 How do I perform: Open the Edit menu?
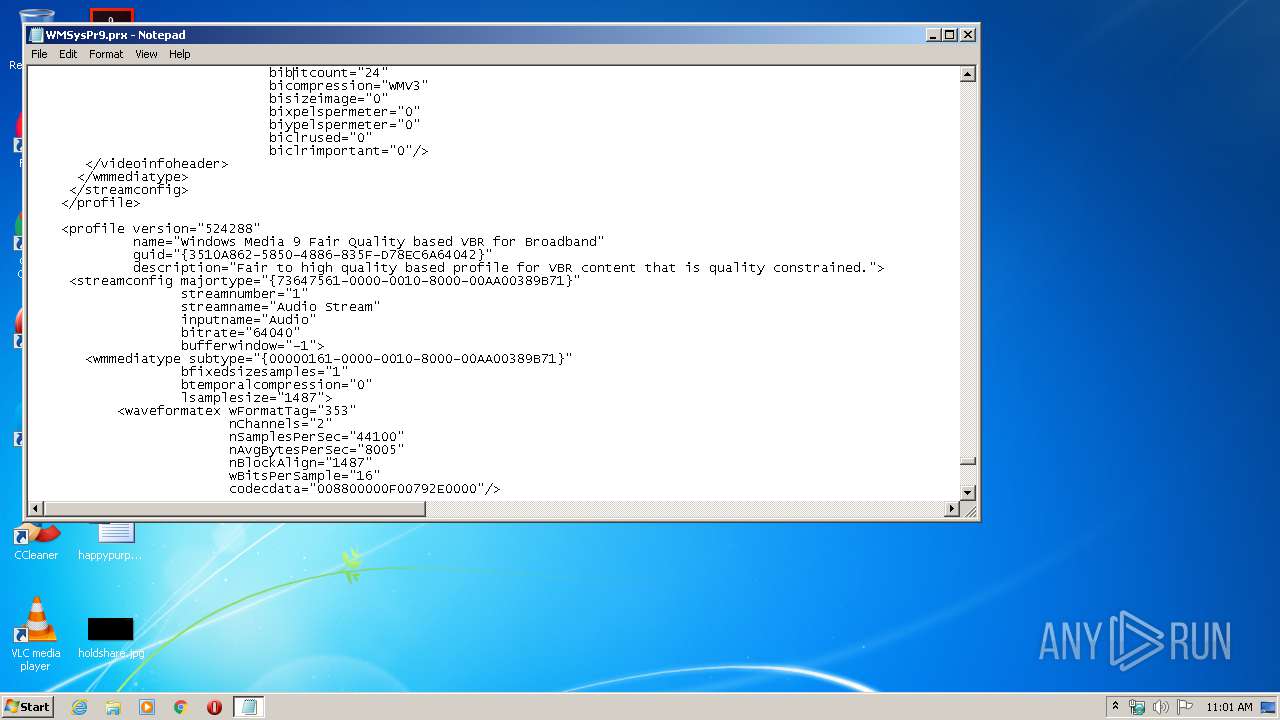tap(68, 54)
